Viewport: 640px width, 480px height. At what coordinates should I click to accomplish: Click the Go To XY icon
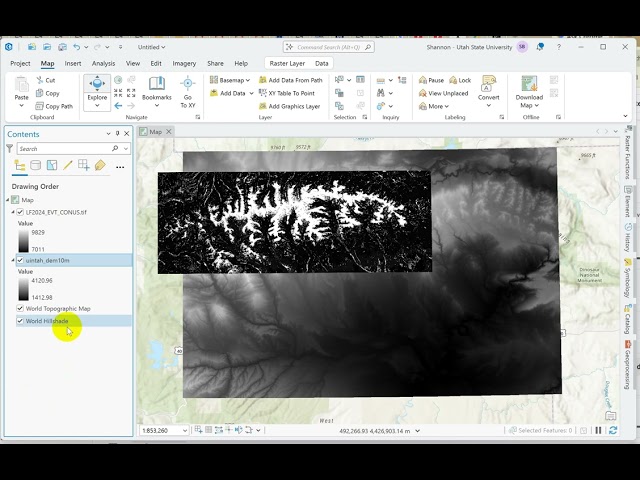coord(188,84)
